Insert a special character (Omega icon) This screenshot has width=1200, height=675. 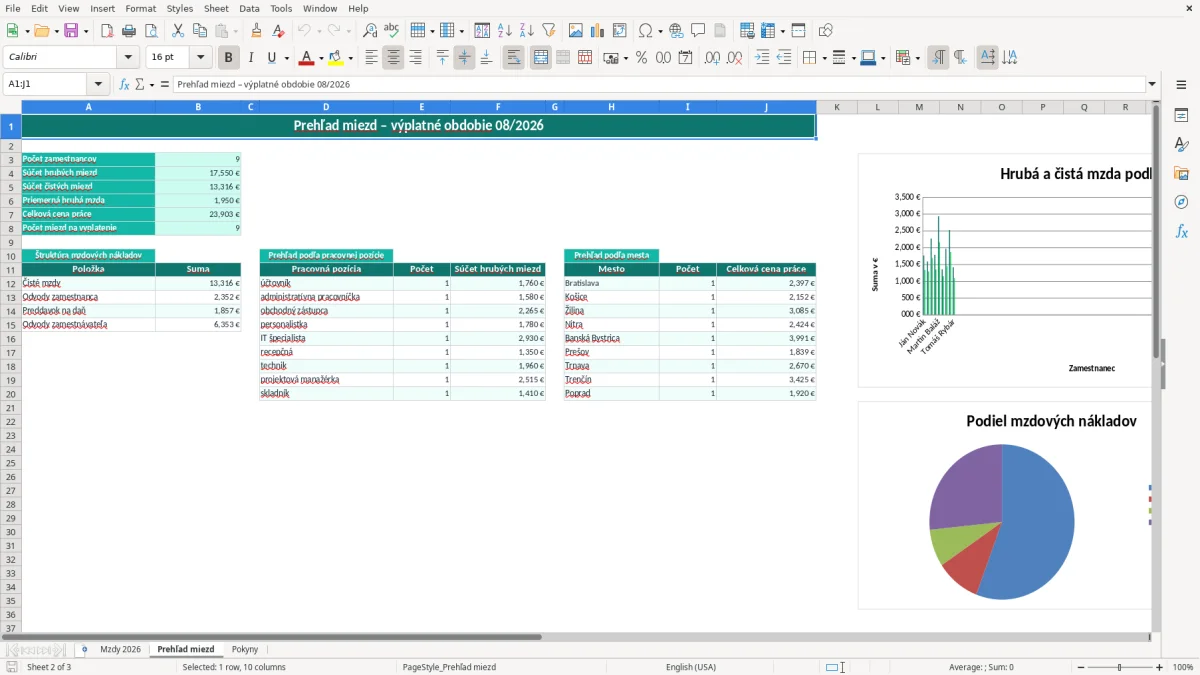645,31
